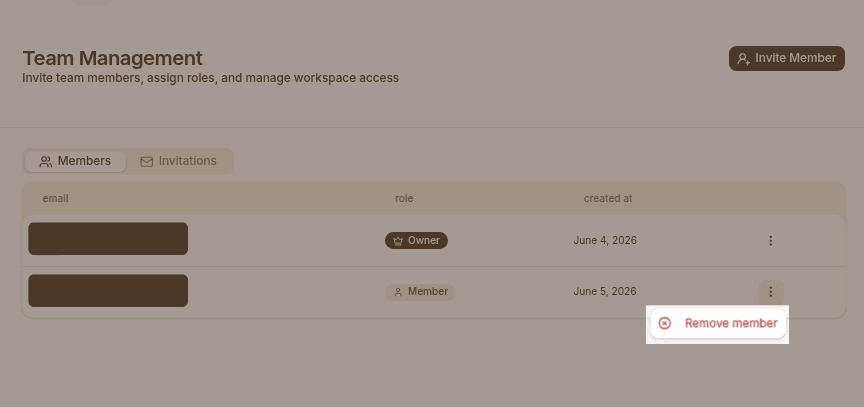
Task: Open the Owner row three-dot menu
Action: [x=770, y=241]
